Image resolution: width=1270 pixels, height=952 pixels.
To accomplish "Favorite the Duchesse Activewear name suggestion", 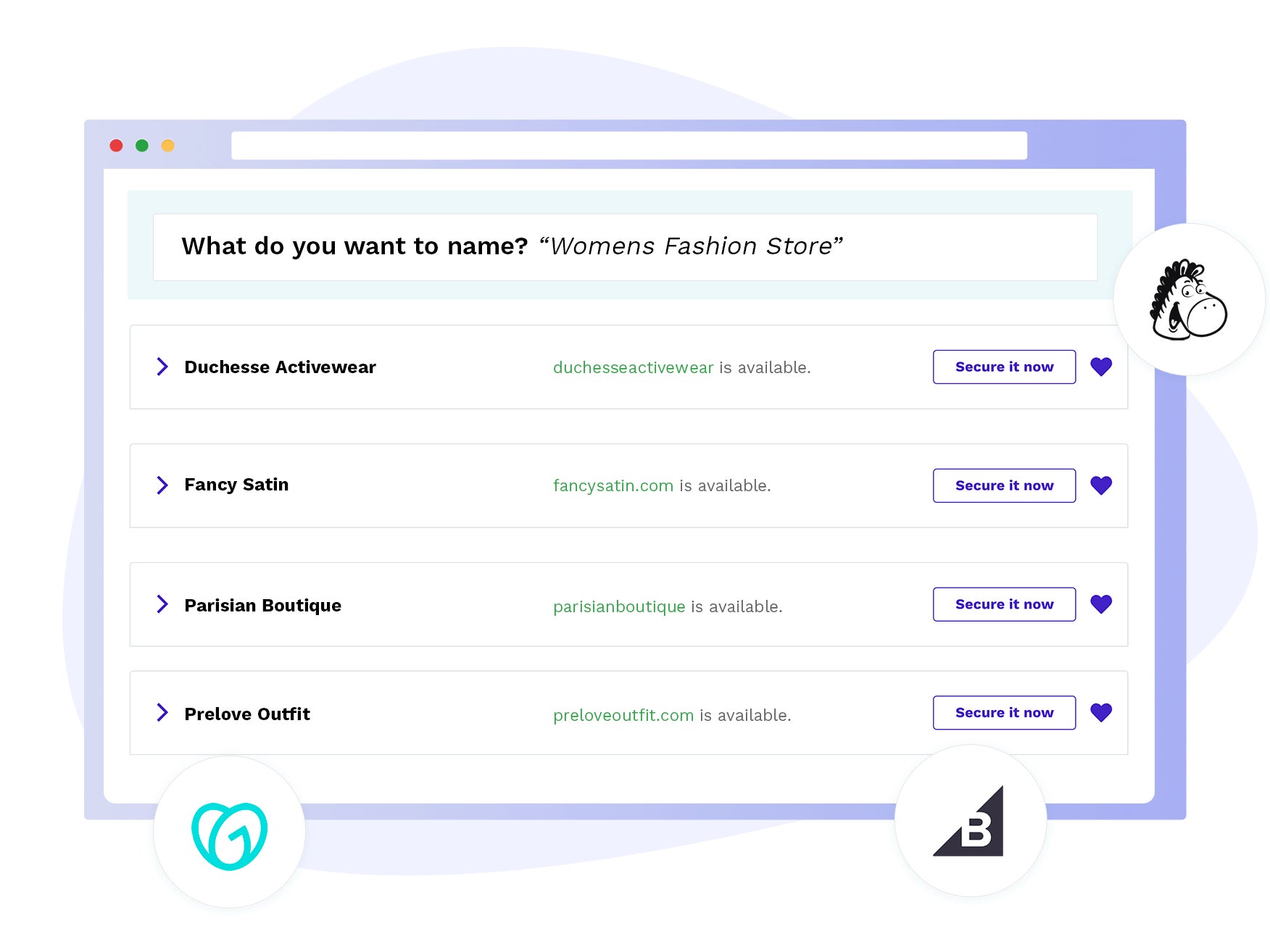I will click(1101, 367).
